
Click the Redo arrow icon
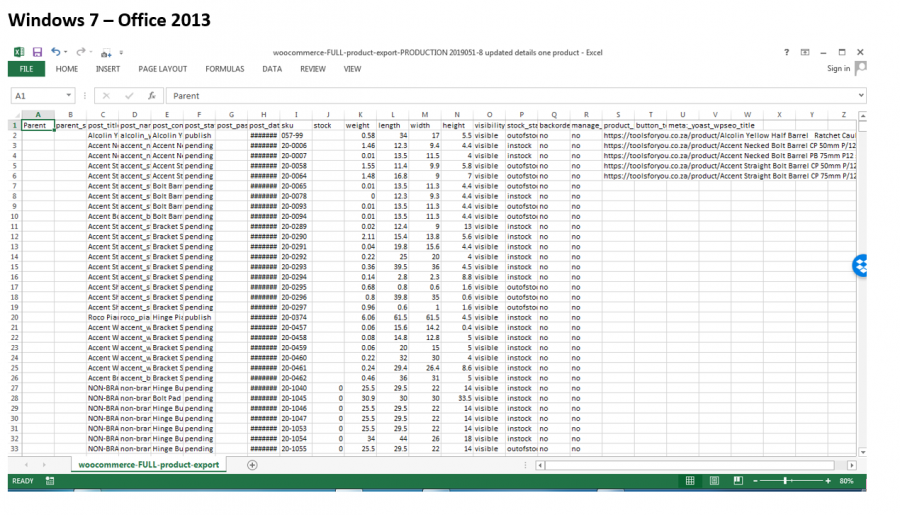pyautogui.click(x=80, y=52)
